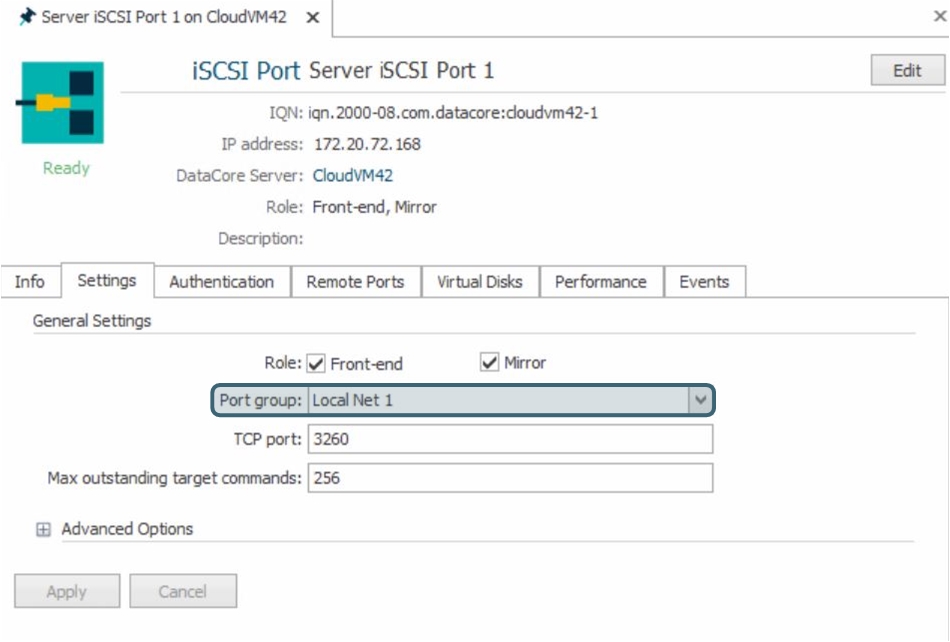The width and height of the screenshot is (950, 642).
Task: Click the pin icon on the tab title
Action: click(27, 19)
